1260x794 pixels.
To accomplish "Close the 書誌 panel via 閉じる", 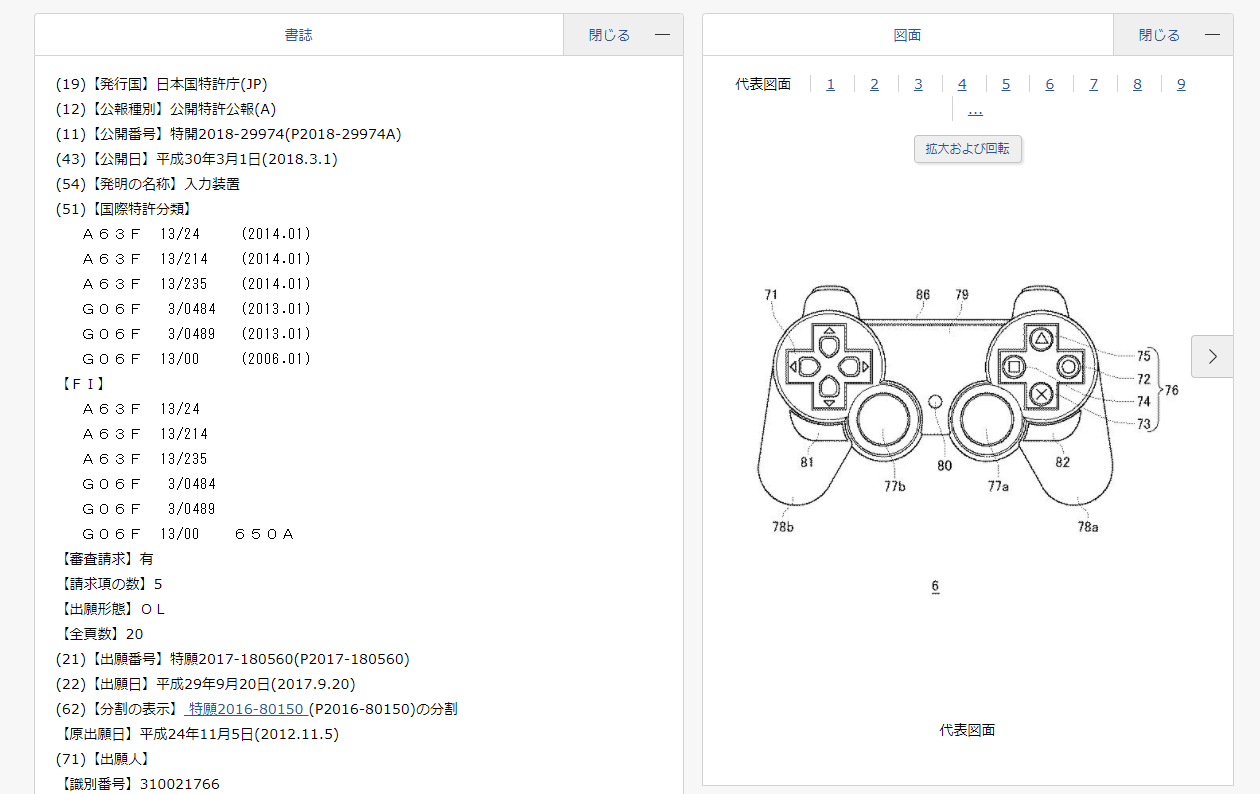I will click(x=609, y=35).
